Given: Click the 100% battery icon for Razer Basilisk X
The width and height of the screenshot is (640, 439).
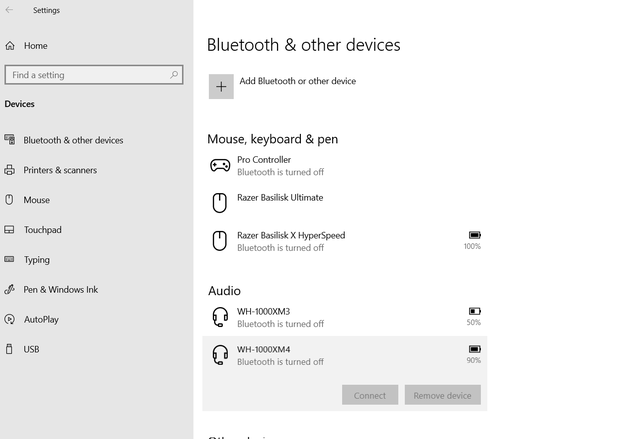Looking at the screenshot, I should point(475,235).
